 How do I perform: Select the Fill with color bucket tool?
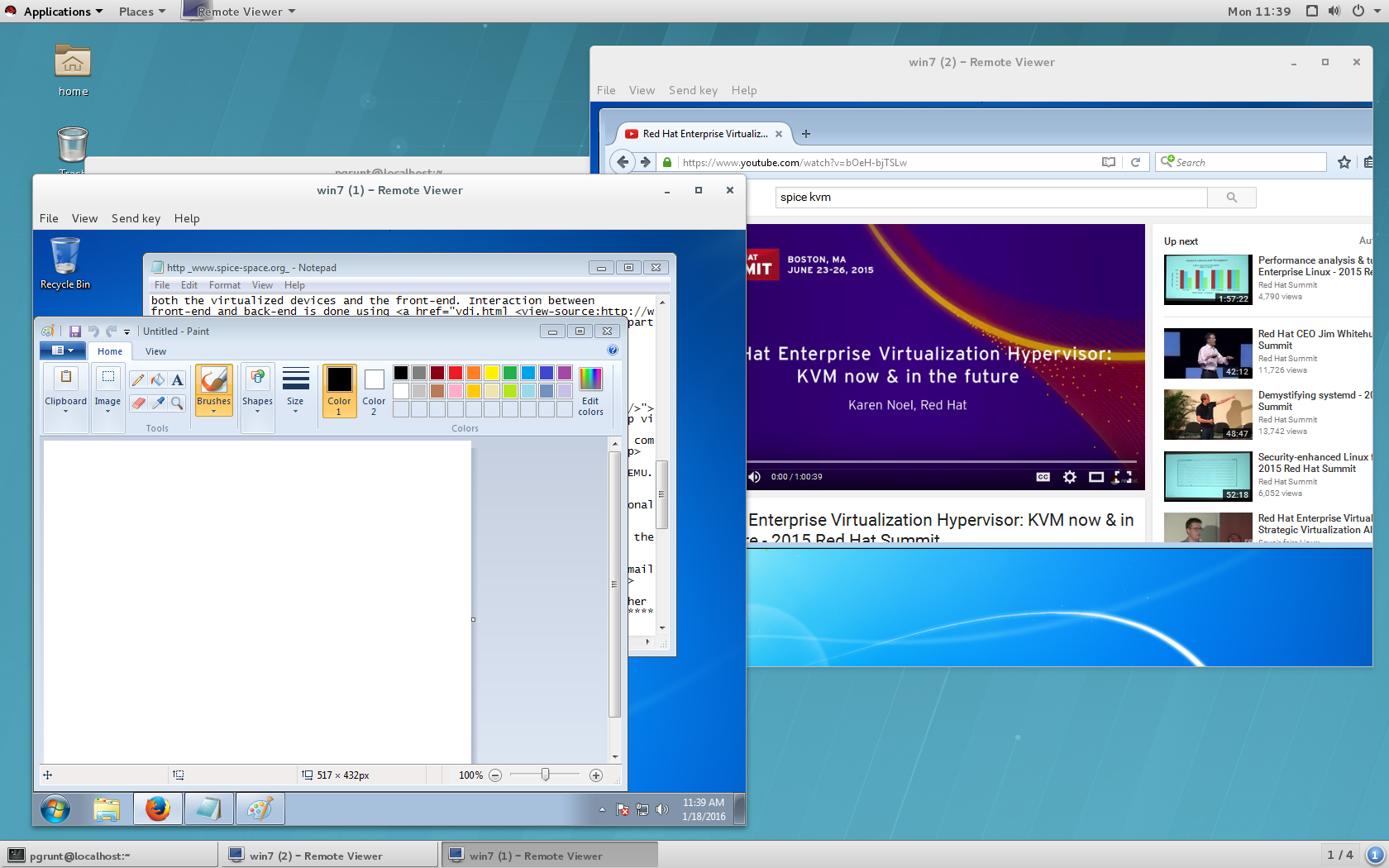pos(158,380)
